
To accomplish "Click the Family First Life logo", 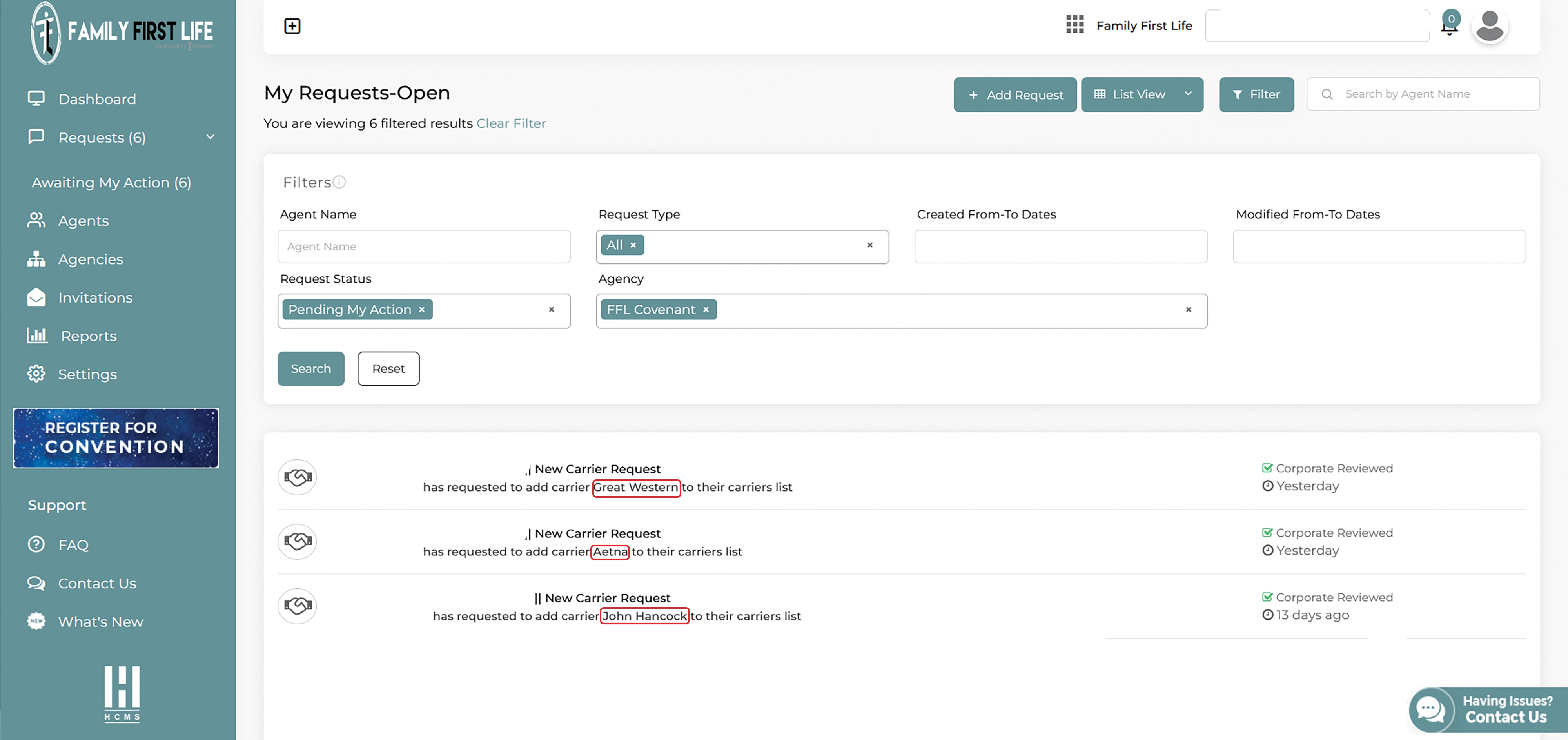I will point(122,33).
